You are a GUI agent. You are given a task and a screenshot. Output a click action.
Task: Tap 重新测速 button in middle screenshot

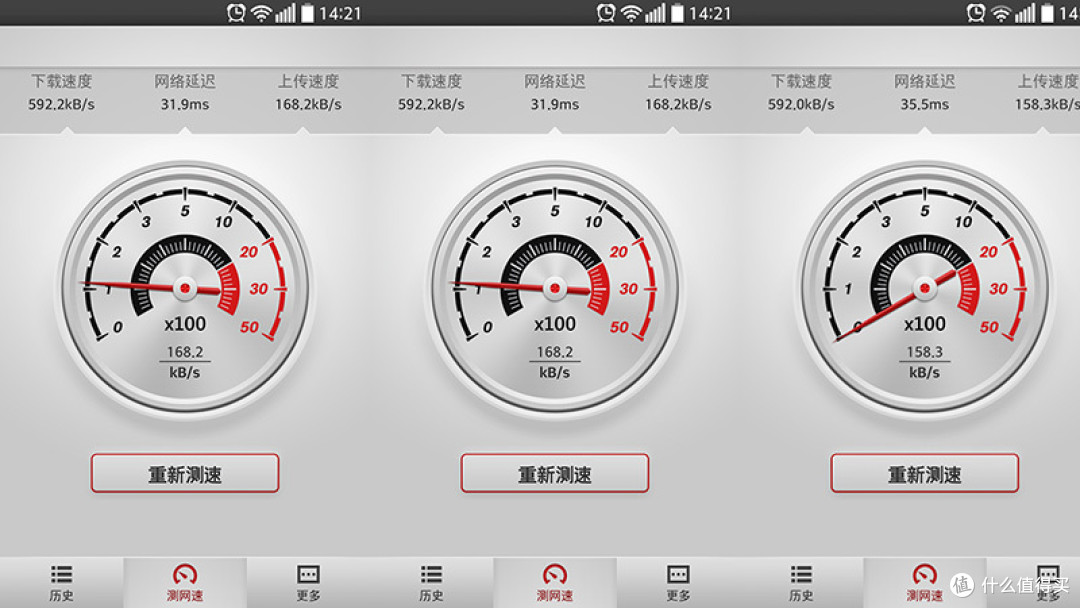pos(554,473)
